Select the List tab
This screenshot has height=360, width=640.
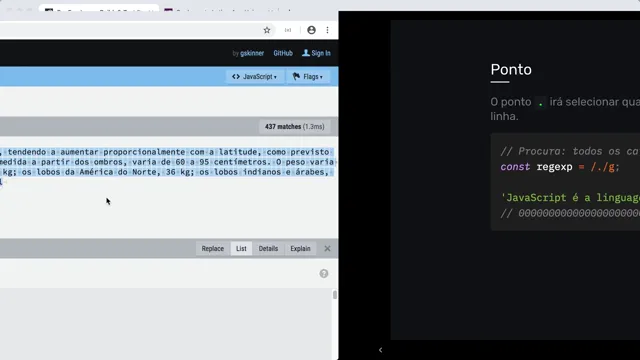(x=241, y=248)
